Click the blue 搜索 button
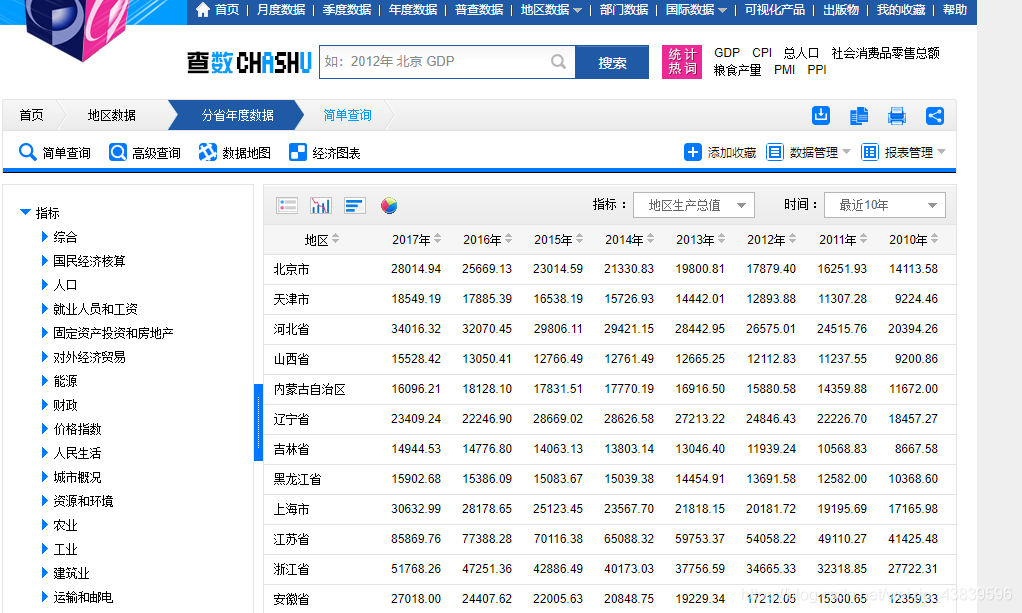Viewport: 1022px width, 613px height. pyautogui.click(x=612, y=62)
